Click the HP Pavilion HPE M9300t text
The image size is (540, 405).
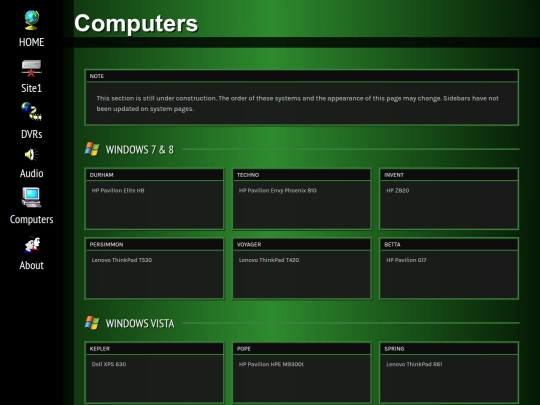point(271,364)
